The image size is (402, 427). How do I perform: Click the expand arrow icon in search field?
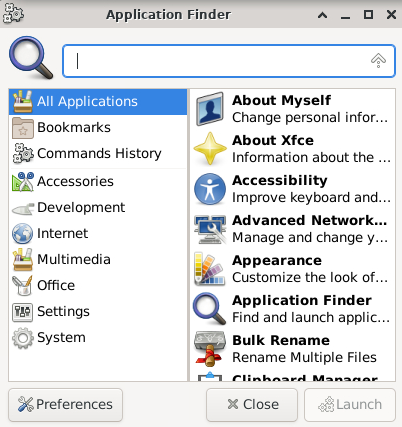coord(378,61)
